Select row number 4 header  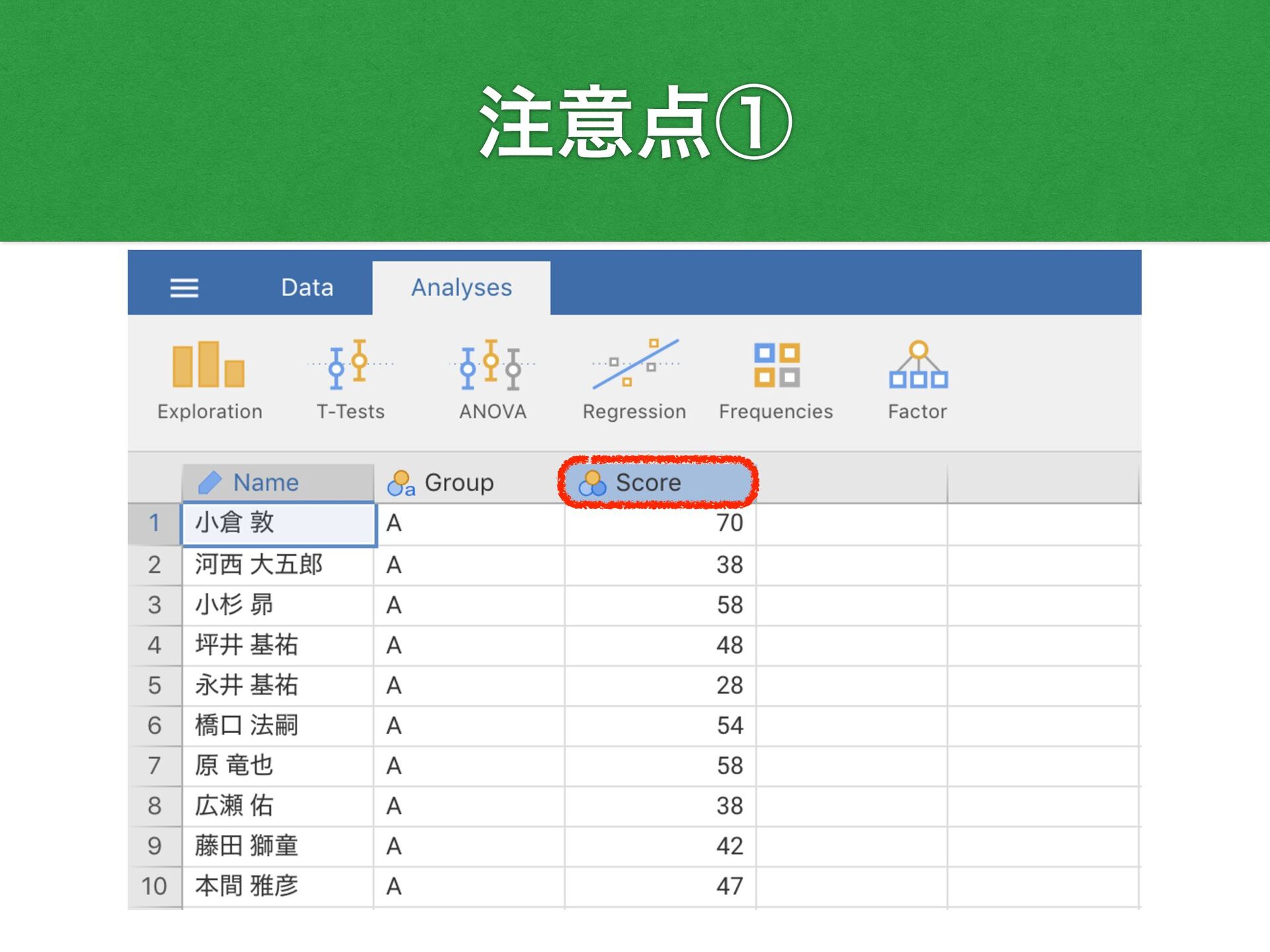tap(155, 645)
